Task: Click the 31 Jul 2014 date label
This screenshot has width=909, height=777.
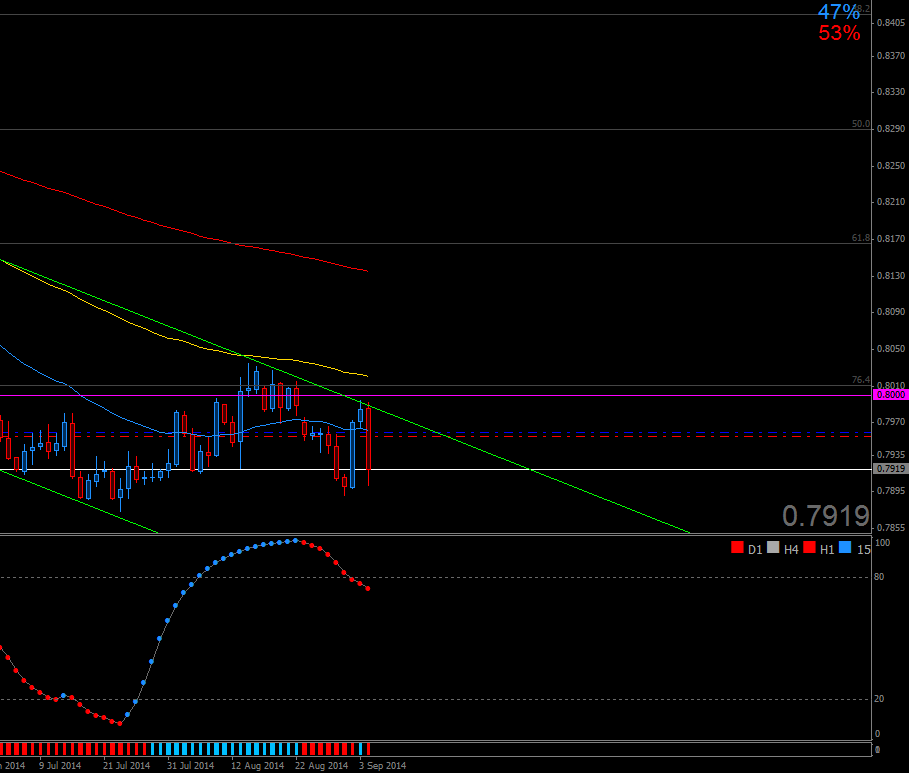Action: pos(190,766)
